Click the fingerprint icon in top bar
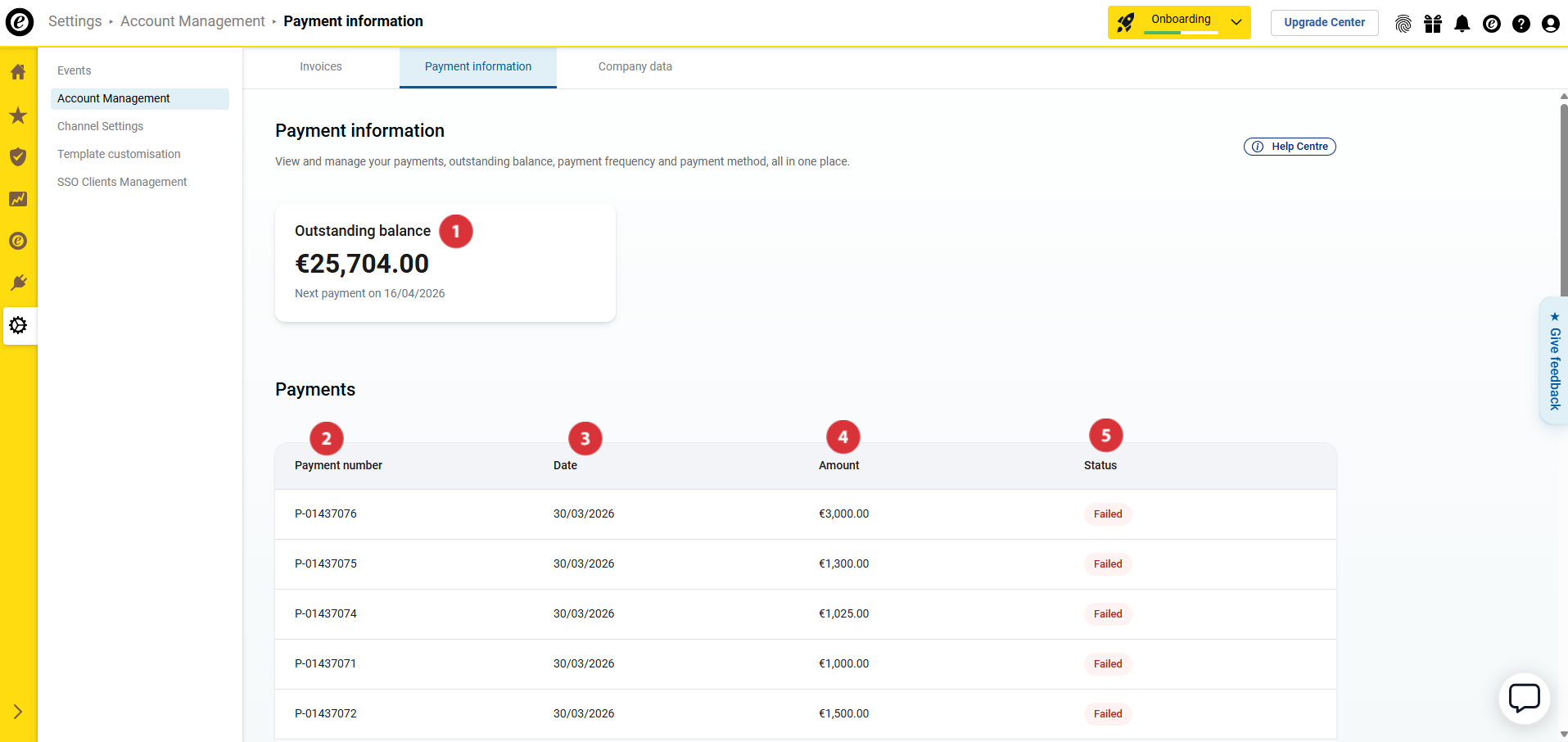The height and width of the screenshot is (742, 1568). click(1403, 24)
